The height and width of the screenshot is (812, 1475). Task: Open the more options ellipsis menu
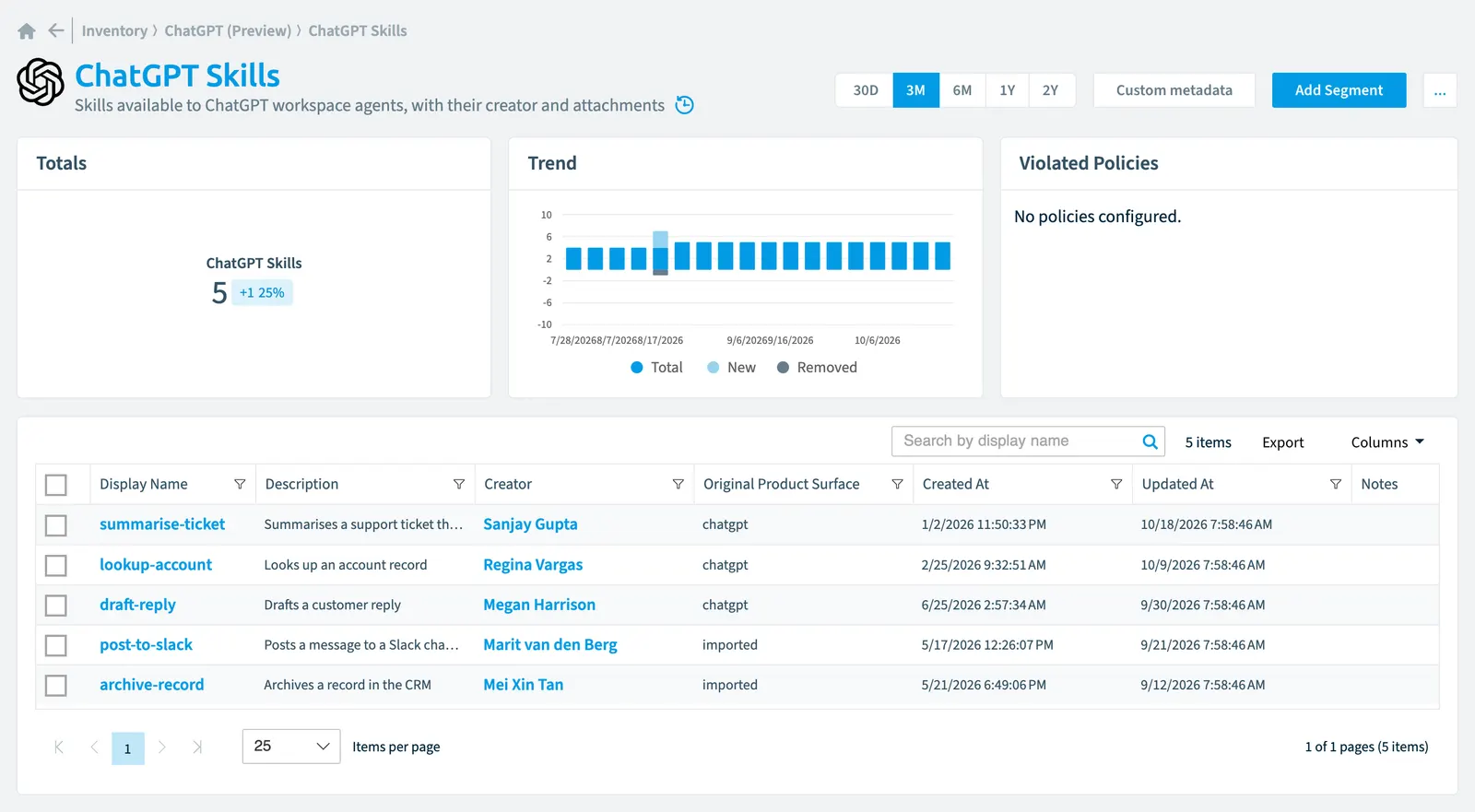[x=1440, y=90]
